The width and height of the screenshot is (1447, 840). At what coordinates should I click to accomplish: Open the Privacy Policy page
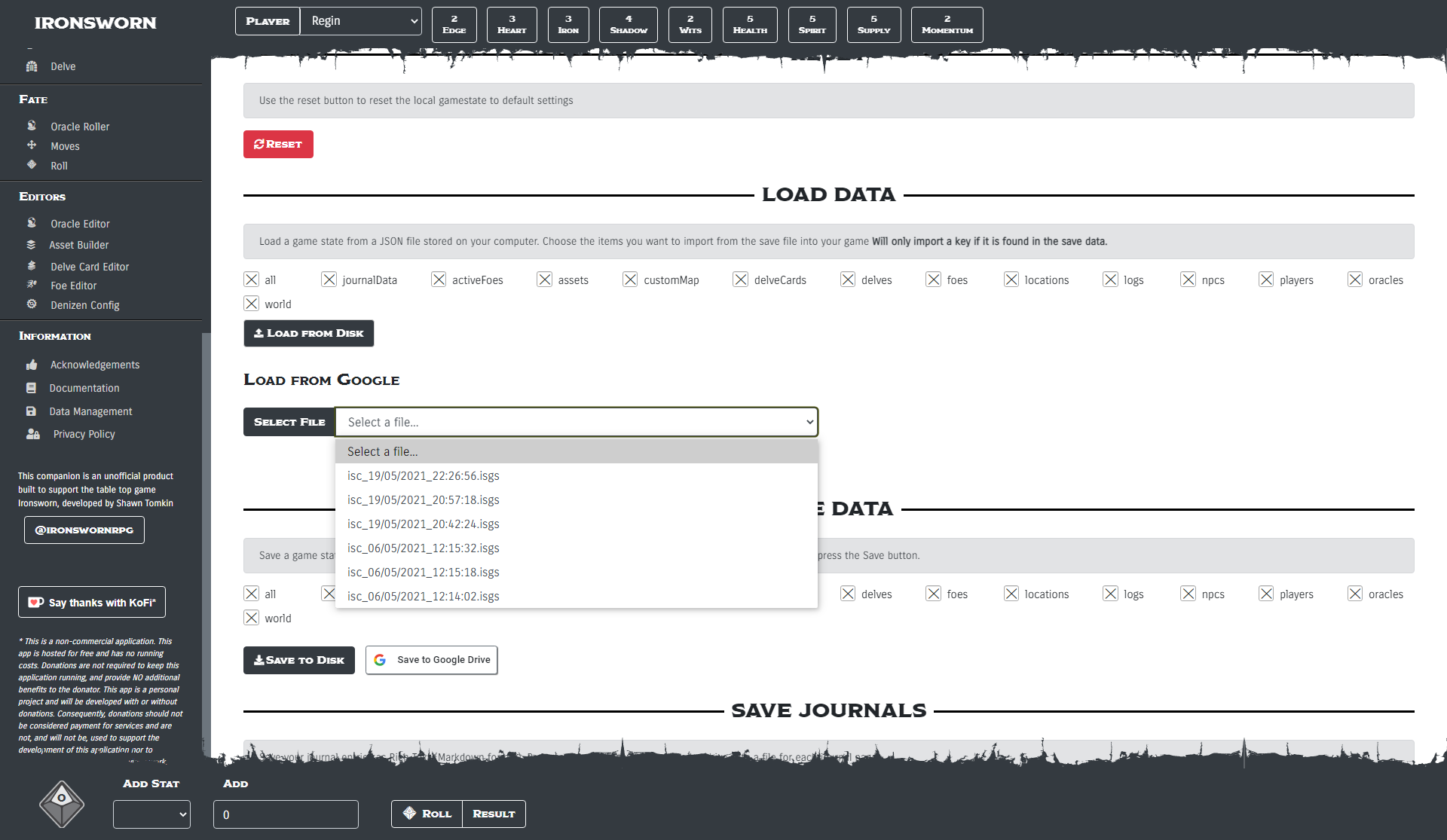coord(84,434)
